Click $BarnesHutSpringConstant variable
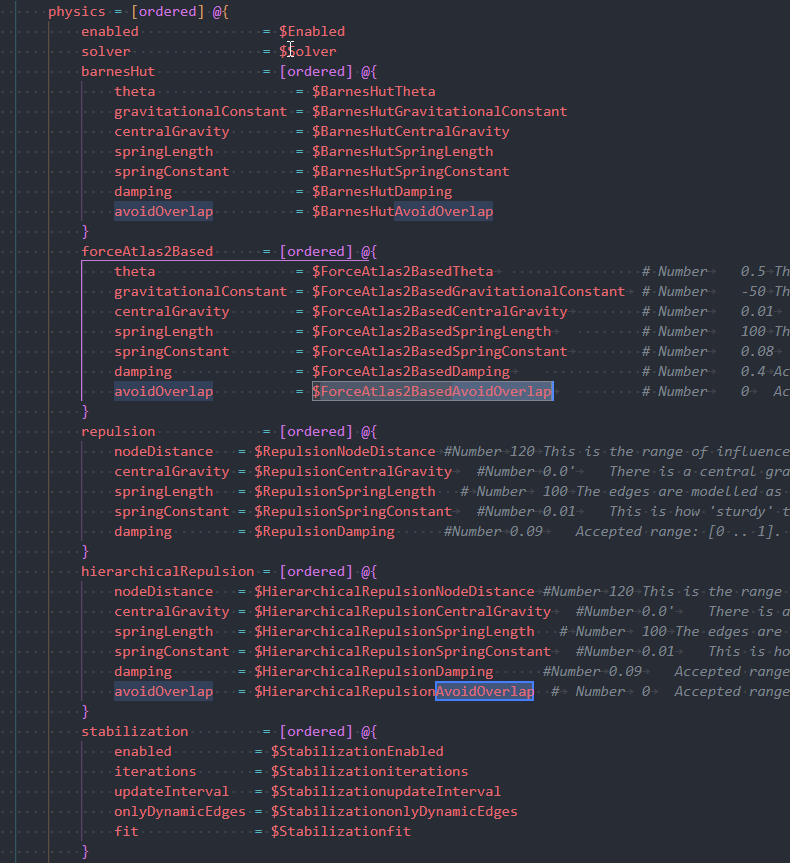 [x=411, y=171]
